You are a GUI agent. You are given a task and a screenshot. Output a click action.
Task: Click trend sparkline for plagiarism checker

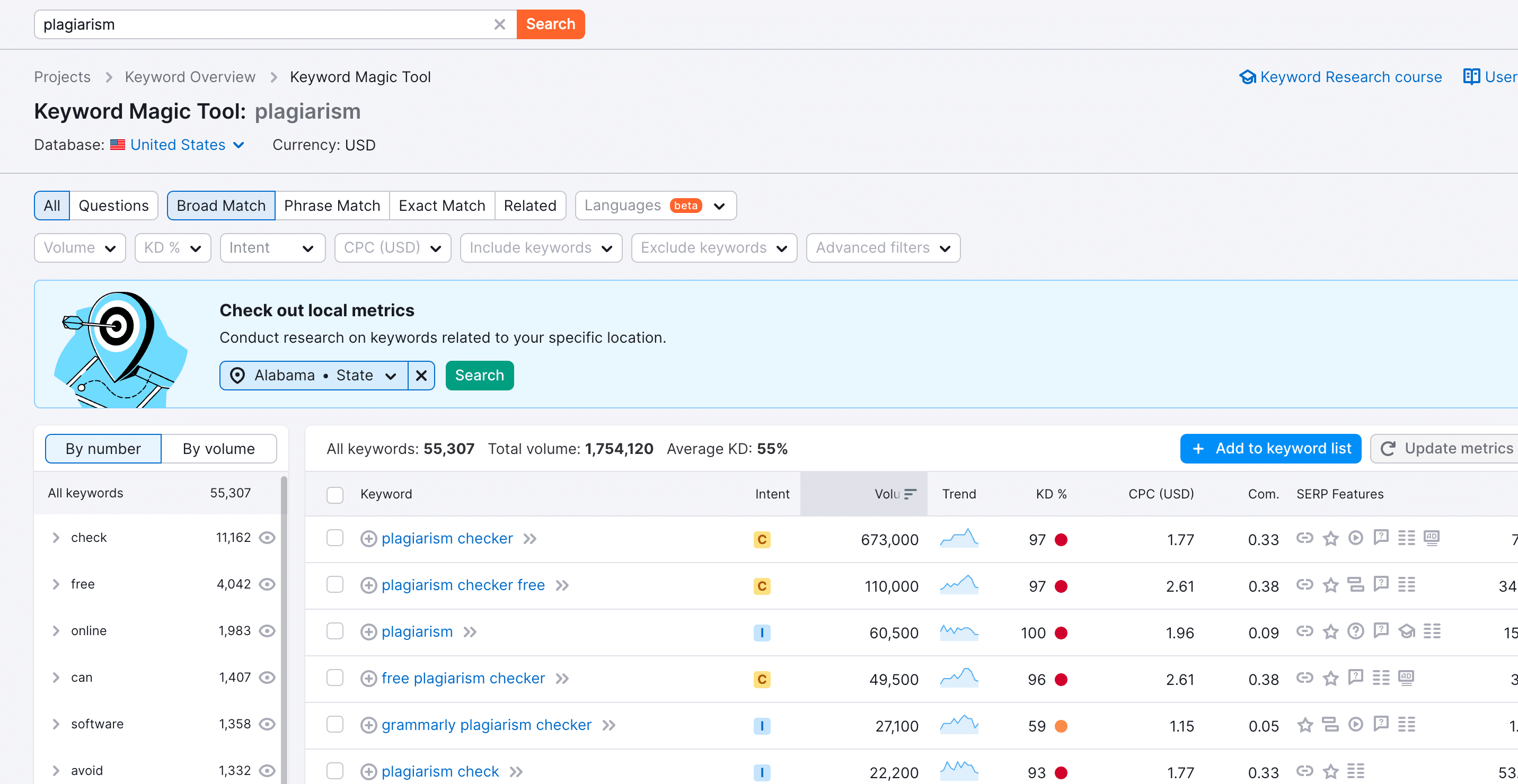click(959, 538)
